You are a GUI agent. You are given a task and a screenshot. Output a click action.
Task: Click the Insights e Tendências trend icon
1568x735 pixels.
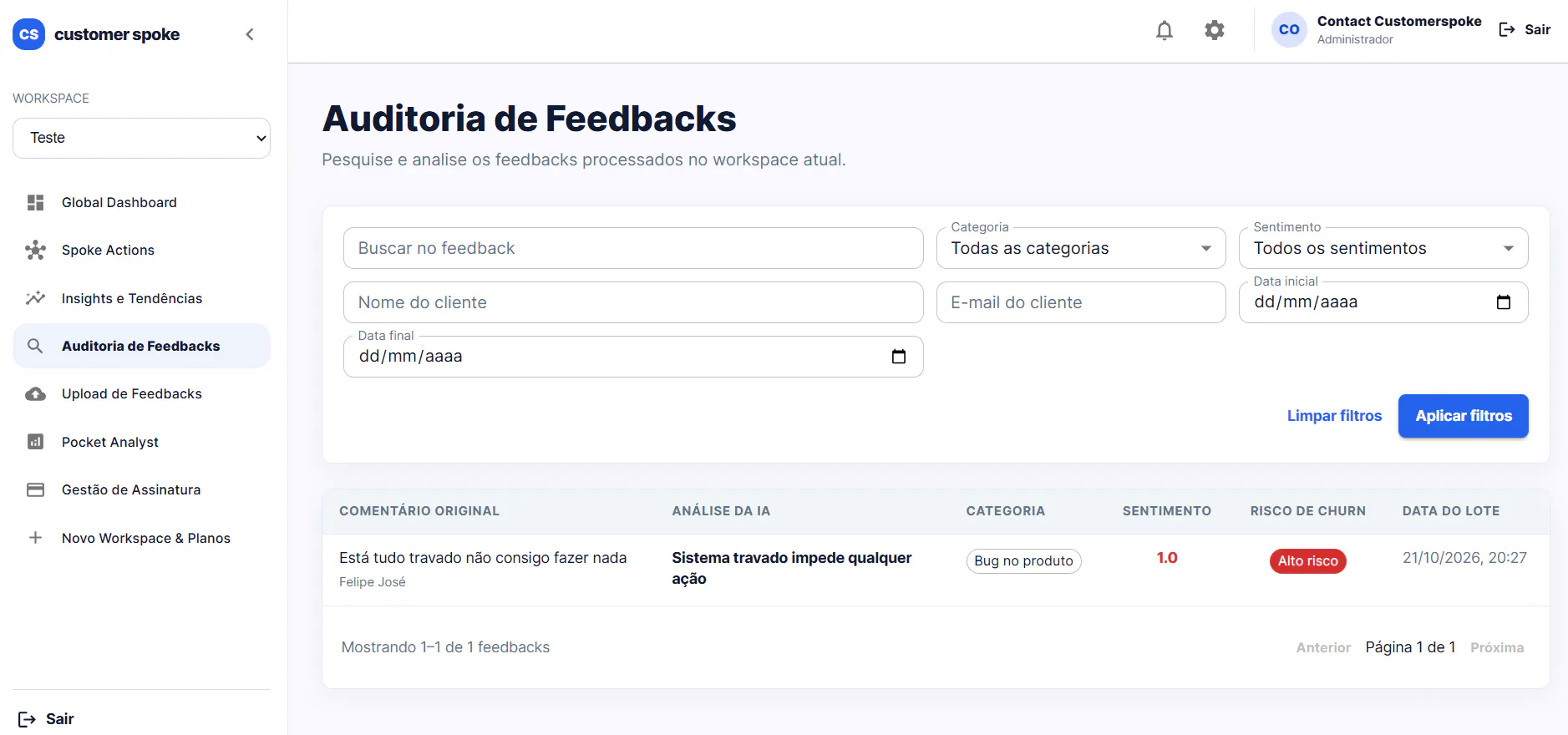[35, 298]
